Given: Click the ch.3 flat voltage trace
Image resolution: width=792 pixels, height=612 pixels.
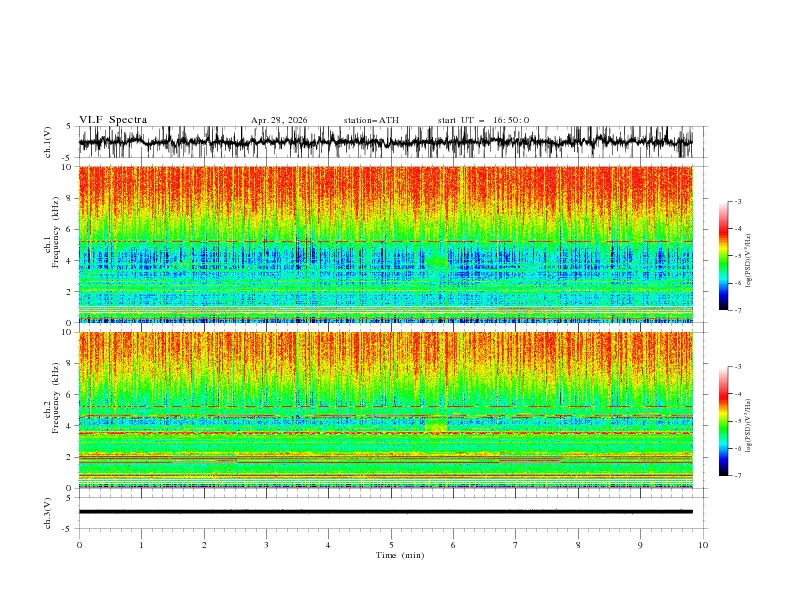Looking at the screenshot, I should tap(385, 512).
